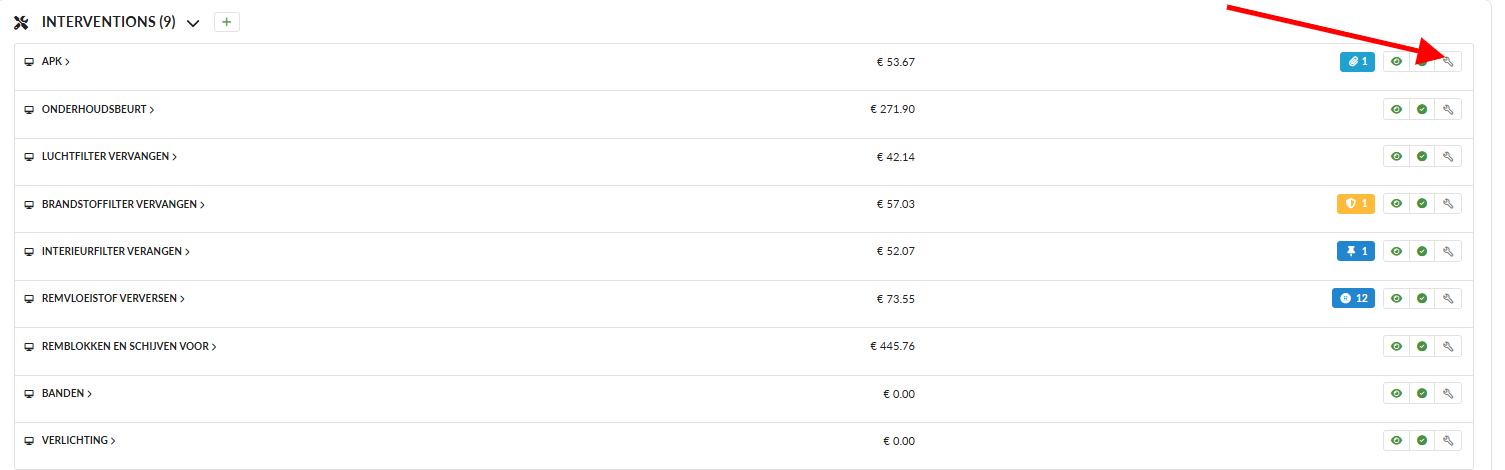
Task: Toggle the eye visibility icon for APK
Action: click(x=1396, y=62)
